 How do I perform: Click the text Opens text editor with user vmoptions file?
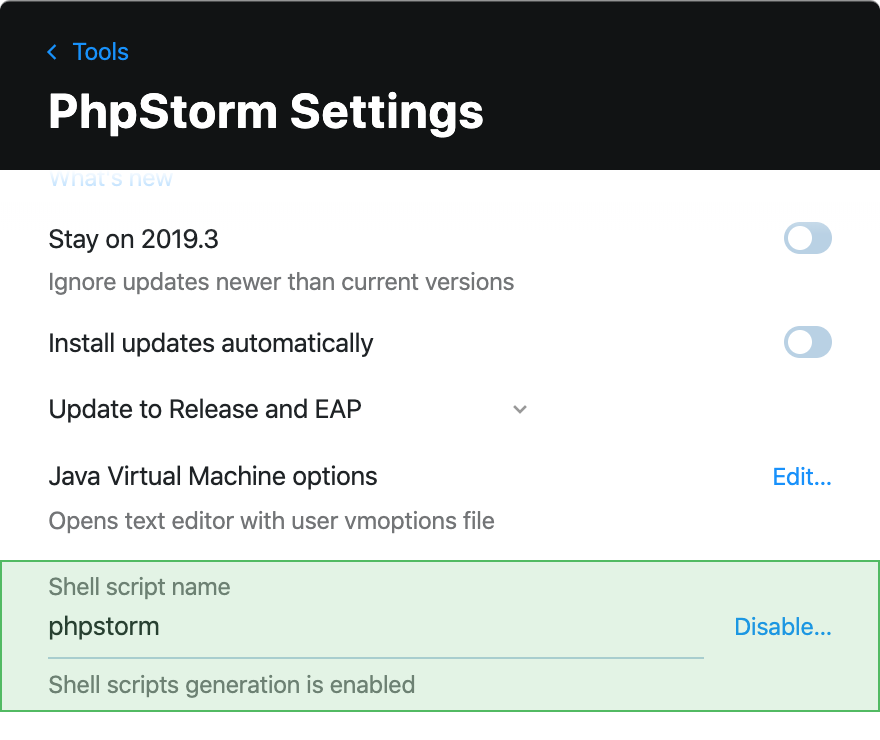(x=272, y=521)
